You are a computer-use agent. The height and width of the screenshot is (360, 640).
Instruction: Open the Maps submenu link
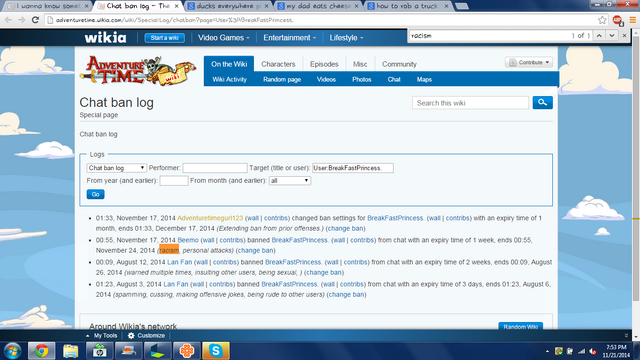pyautogui.click(x=424, y=79)
